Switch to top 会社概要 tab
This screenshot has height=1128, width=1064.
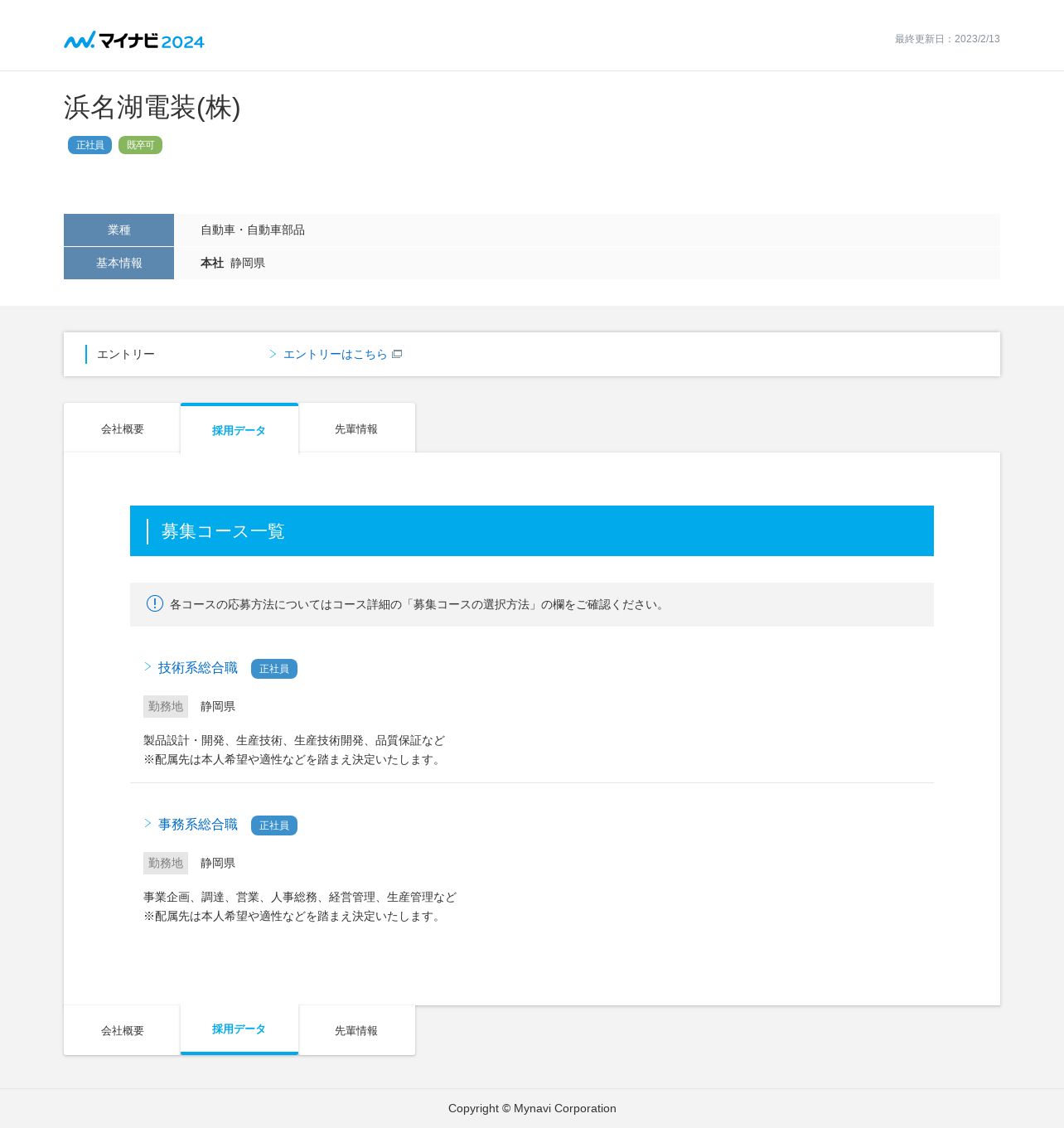(123, 428)
